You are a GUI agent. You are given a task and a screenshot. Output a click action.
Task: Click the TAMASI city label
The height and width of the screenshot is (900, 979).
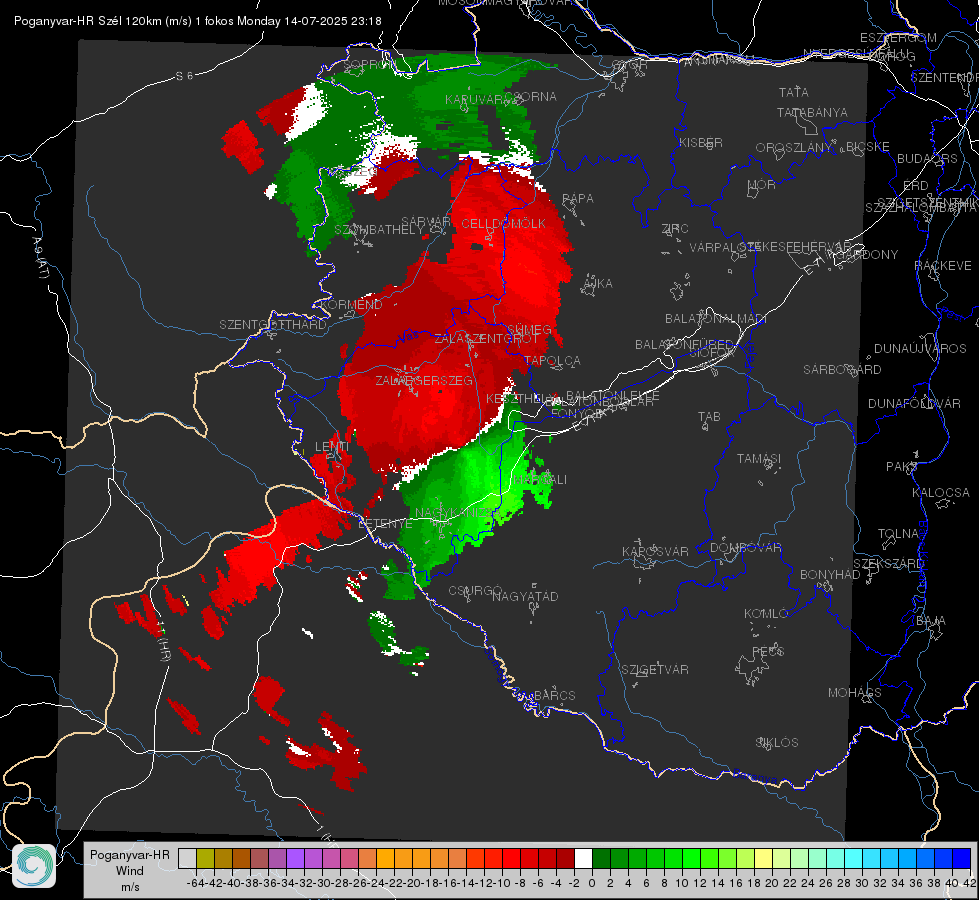pyautogui.click(x=759, y=459)
